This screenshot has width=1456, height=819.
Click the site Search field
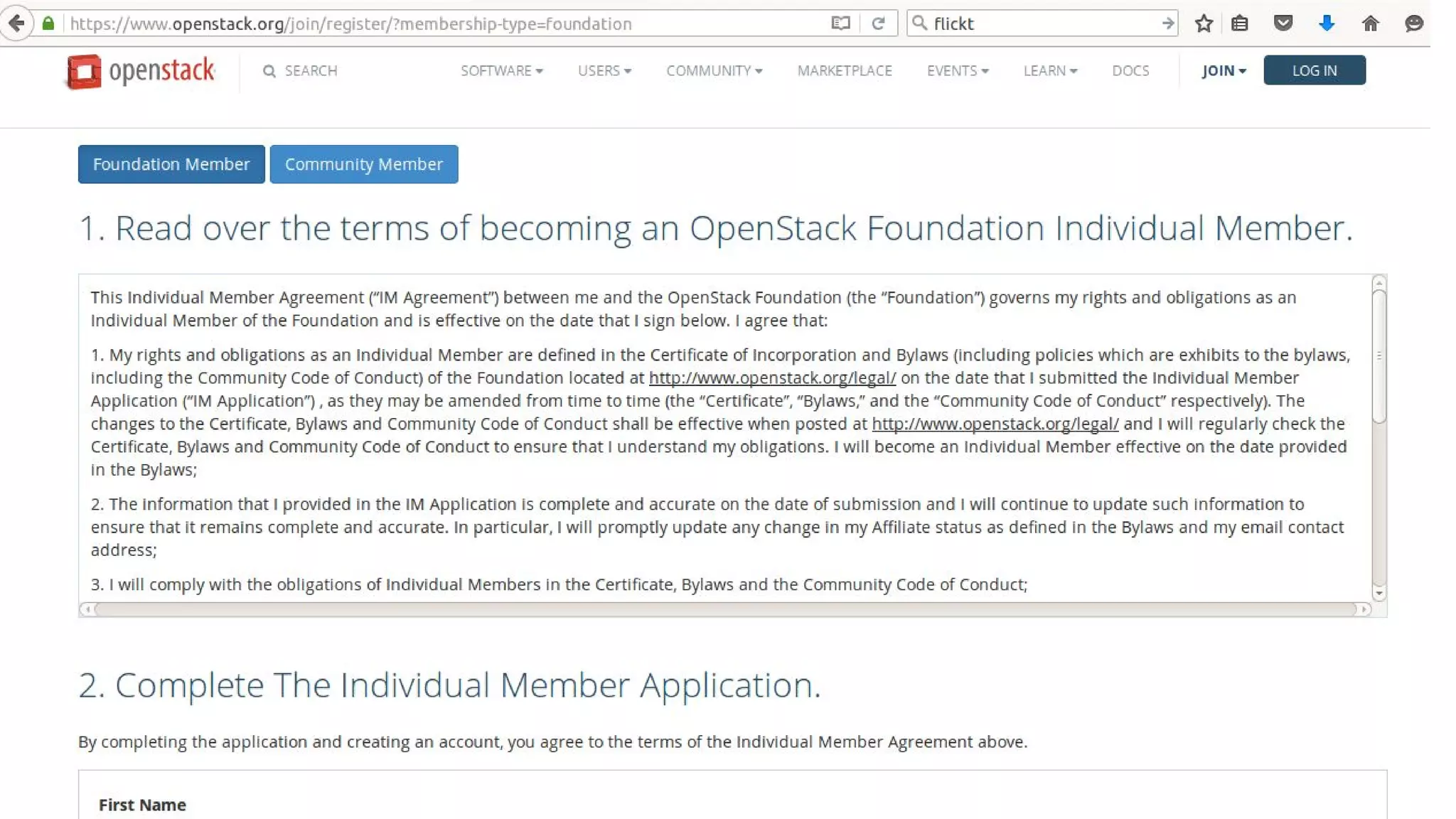[x=310, y=71]
